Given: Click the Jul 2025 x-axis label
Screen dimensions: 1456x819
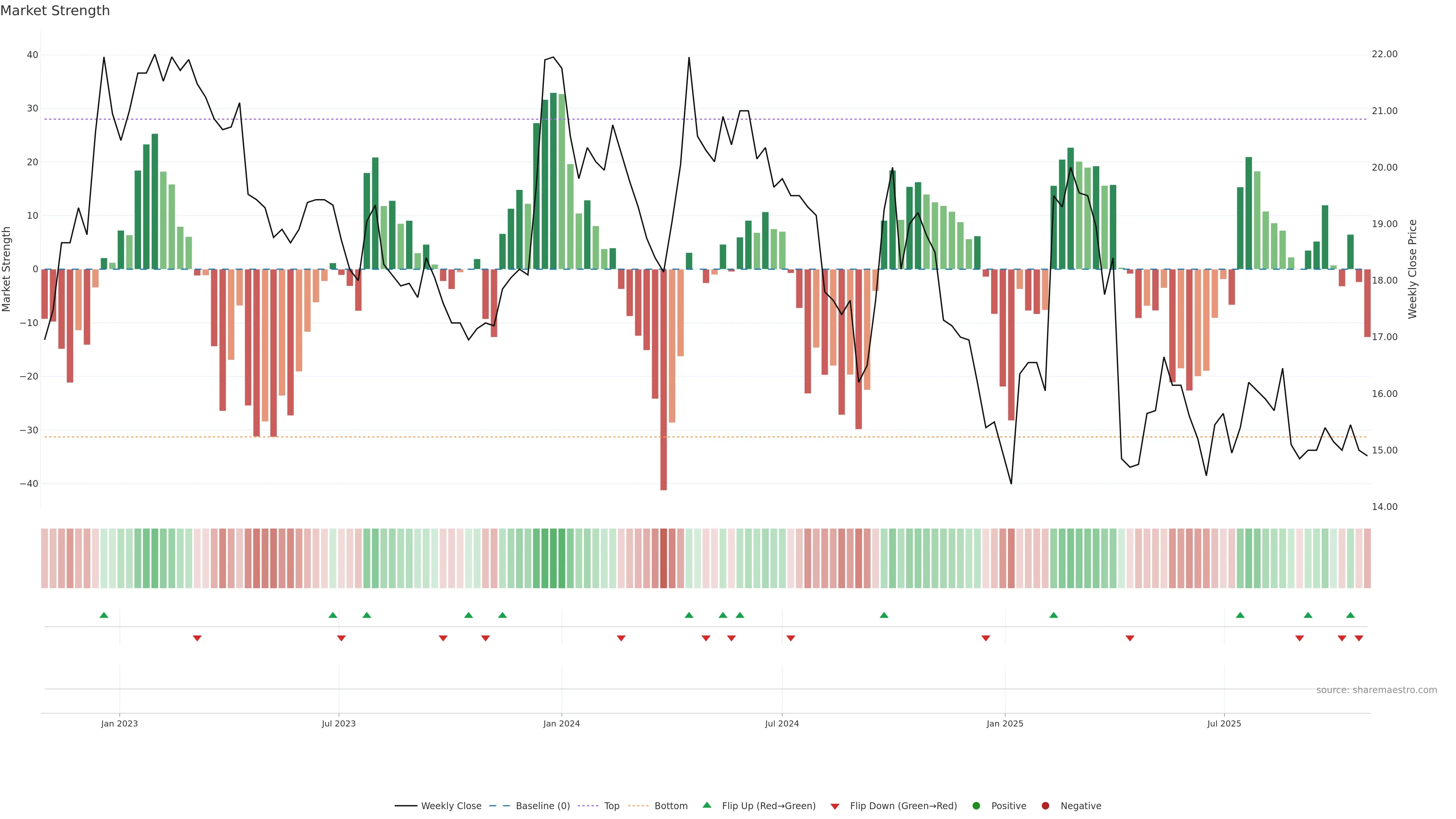Looking at the screenshot, I should click(x=1224, y=723).
